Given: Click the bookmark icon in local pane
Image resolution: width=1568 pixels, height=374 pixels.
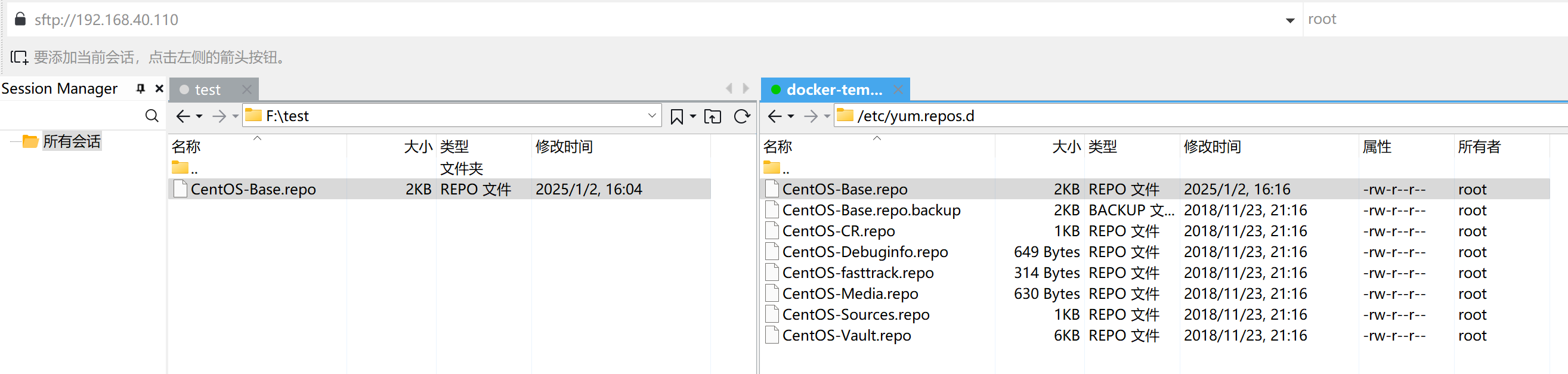Looking at the screenshot, I should click(676, 116).
